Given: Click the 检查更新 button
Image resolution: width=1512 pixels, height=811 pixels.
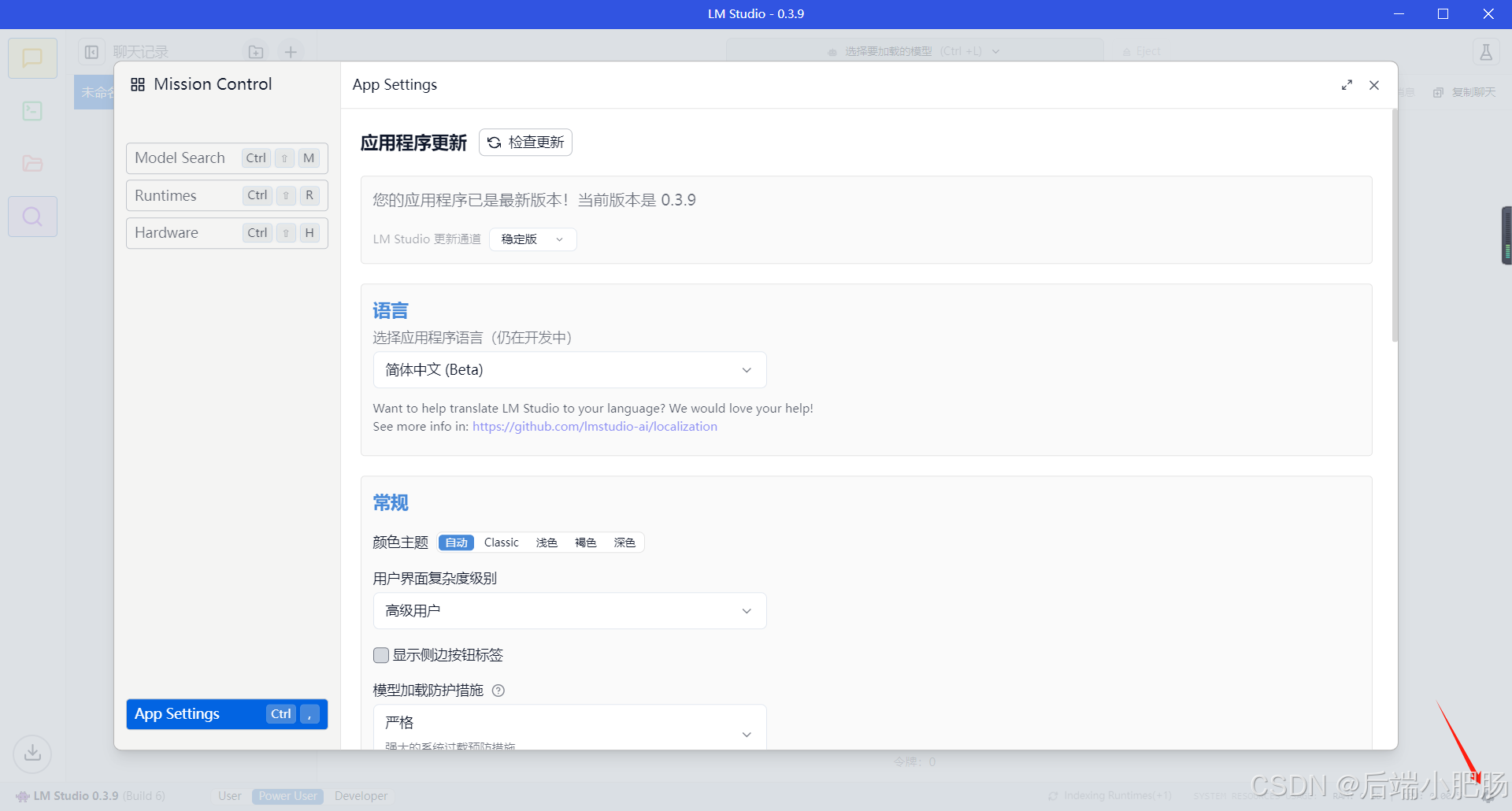Looking at the screenshot, I should click(525, 143).
